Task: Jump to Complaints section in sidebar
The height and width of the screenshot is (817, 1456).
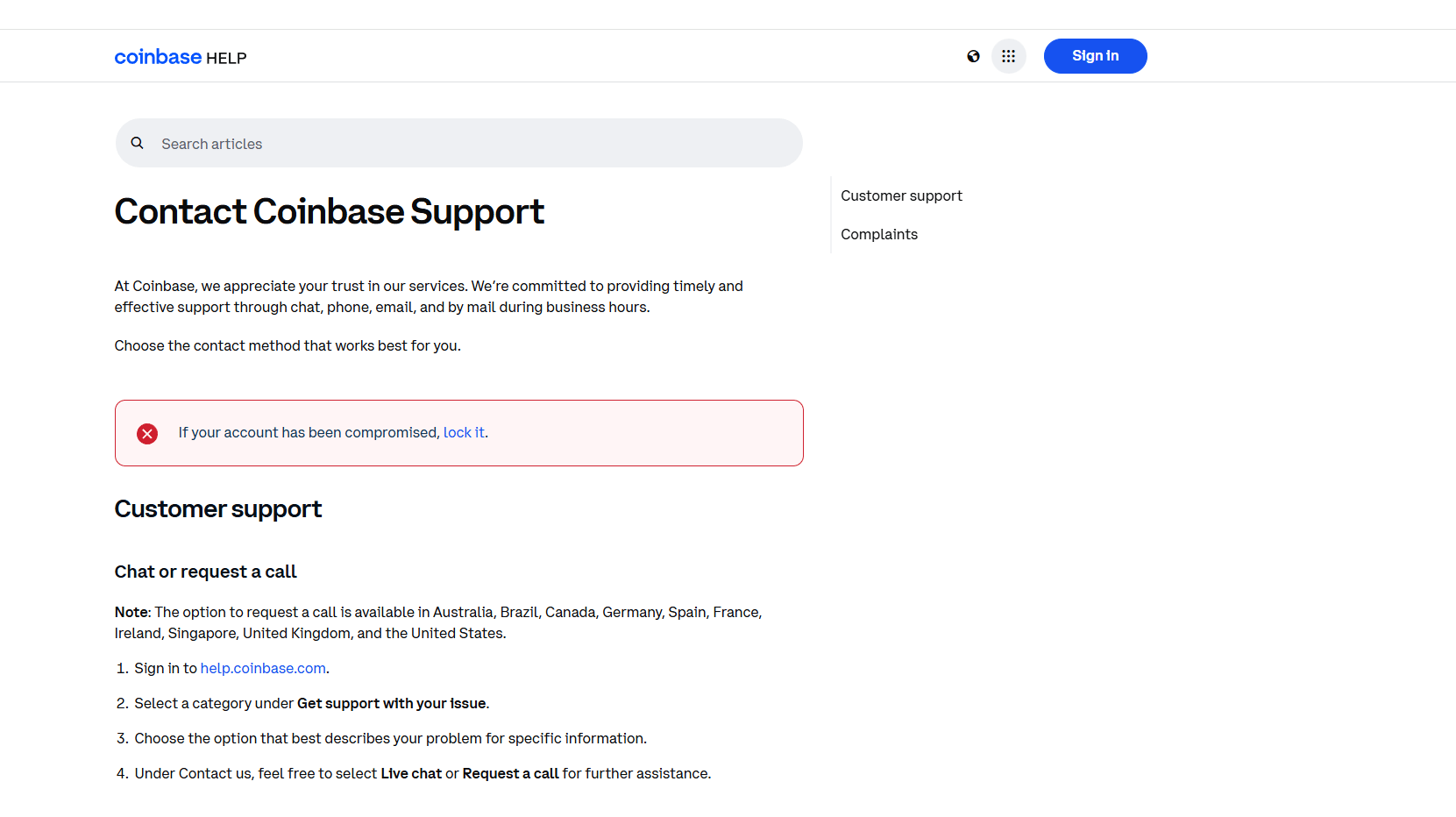Action: tap(879, 234)
